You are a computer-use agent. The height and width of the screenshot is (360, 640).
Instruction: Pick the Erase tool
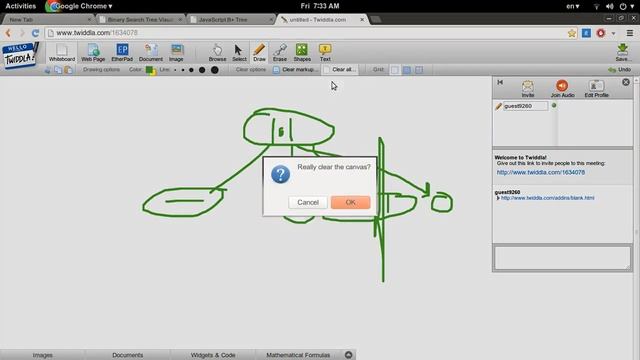[x=280, y=53]
